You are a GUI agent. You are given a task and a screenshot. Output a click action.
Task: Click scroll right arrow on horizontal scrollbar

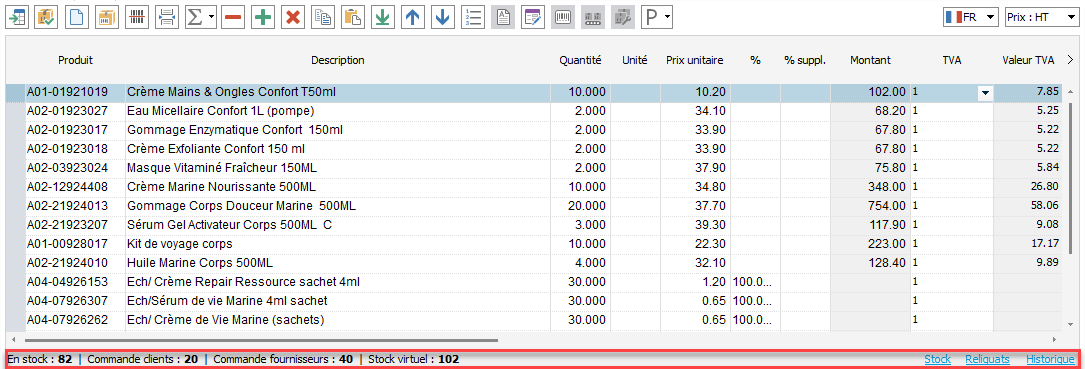click(1055, 340)
